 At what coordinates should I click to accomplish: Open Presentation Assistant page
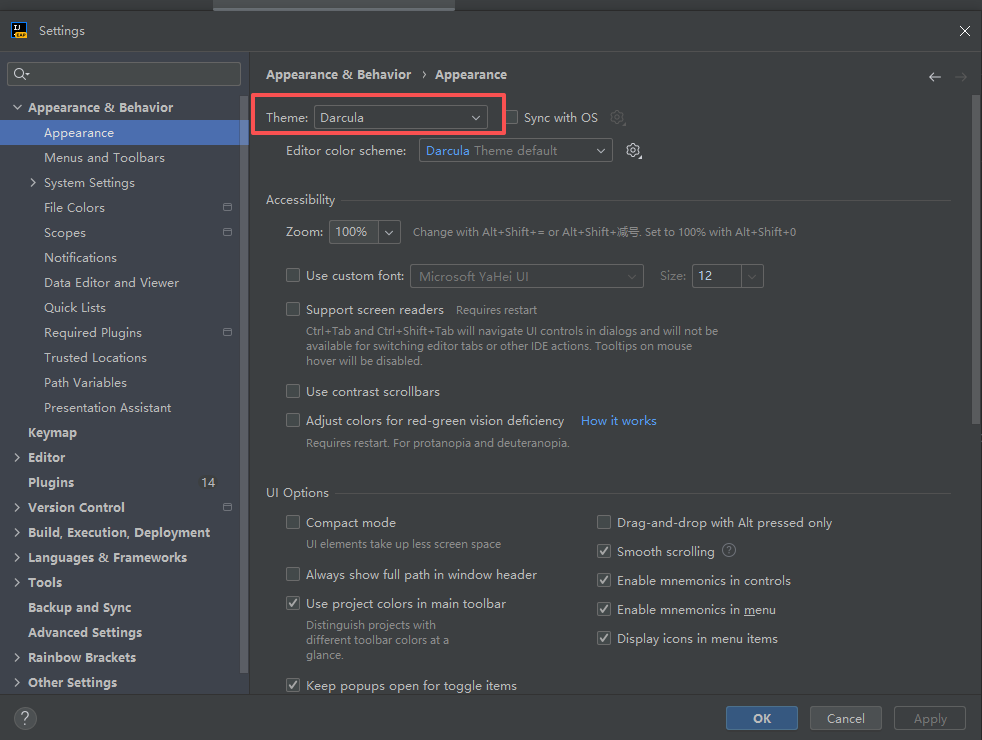click(x=107, y=408)
